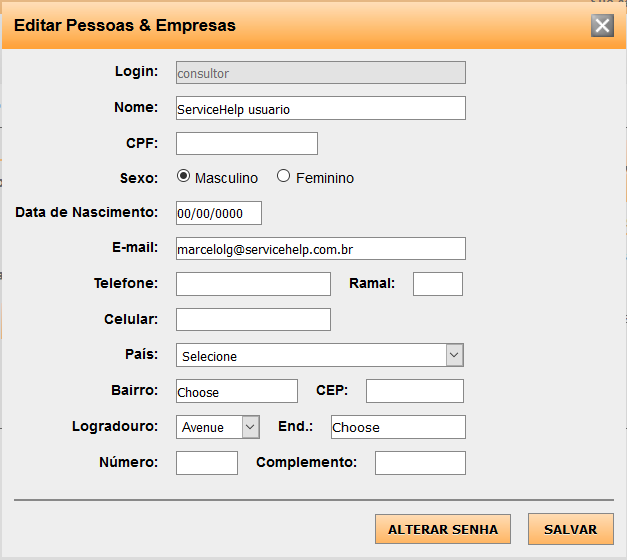Click the Telefone input box
Viewport: 627px width, 560px height.
coord(253,284)
